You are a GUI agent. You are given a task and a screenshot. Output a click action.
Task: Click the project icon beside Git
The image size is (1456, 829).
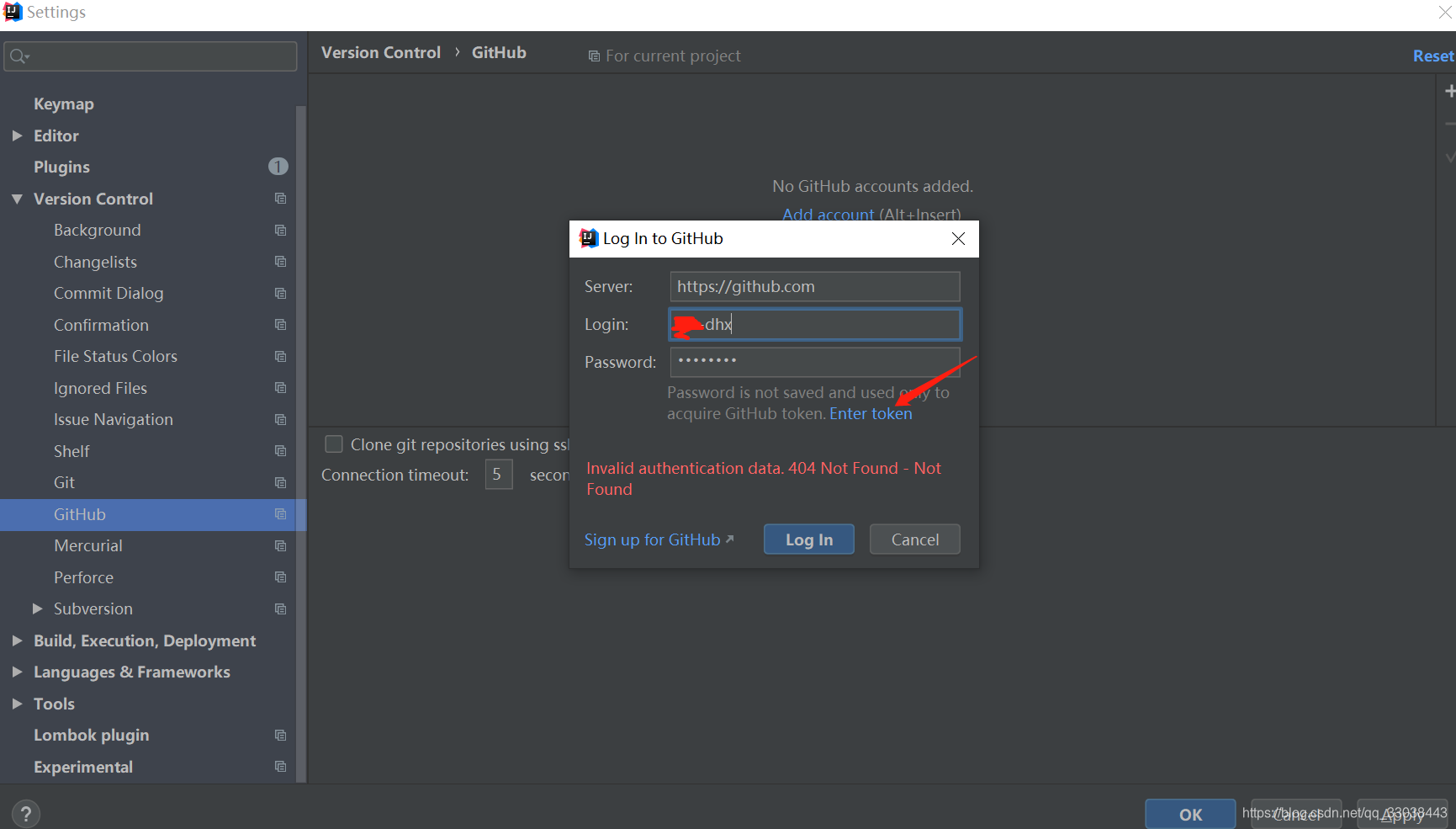tap(280, 482)
